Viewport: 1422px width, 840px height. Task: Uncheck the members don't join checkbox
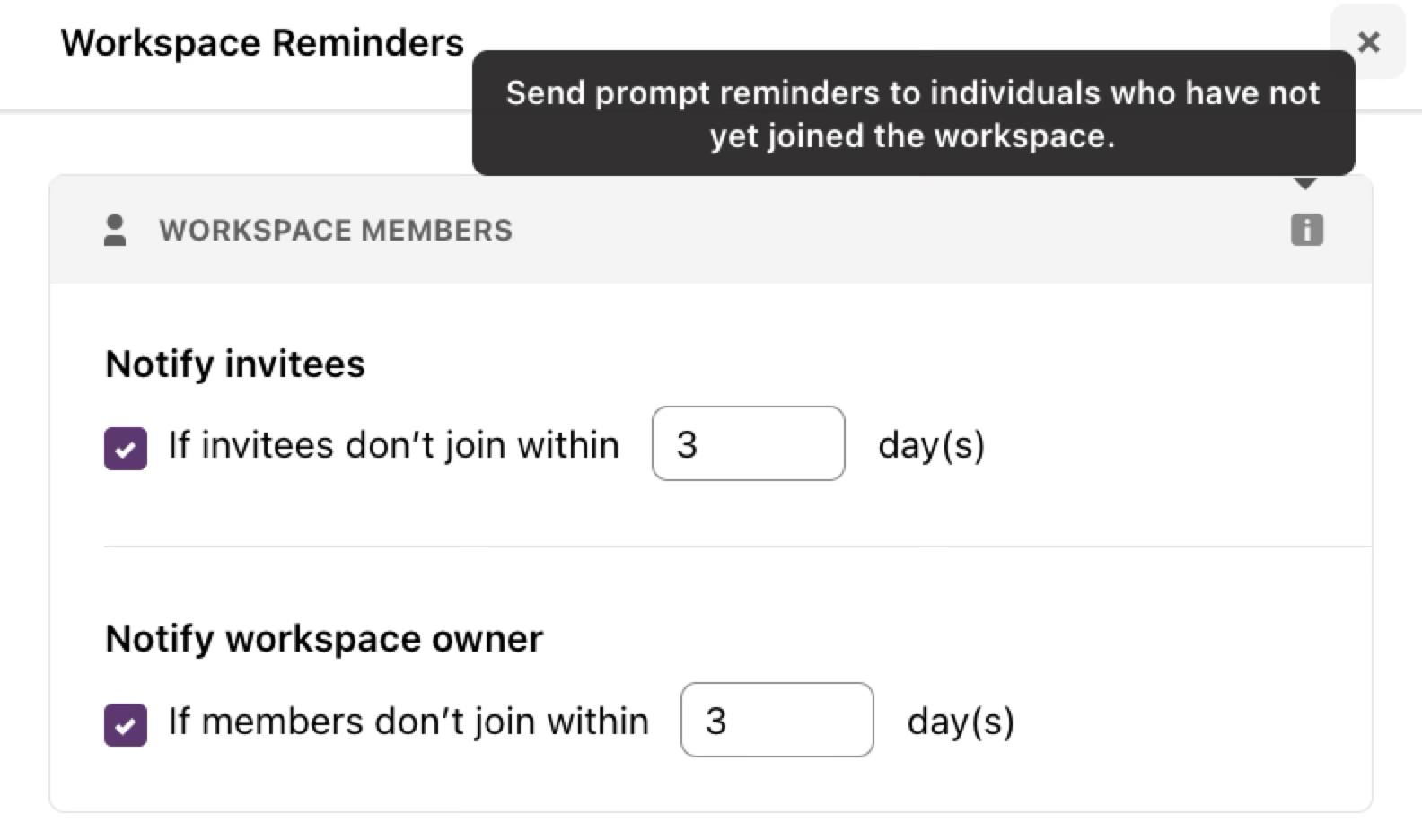126,724
